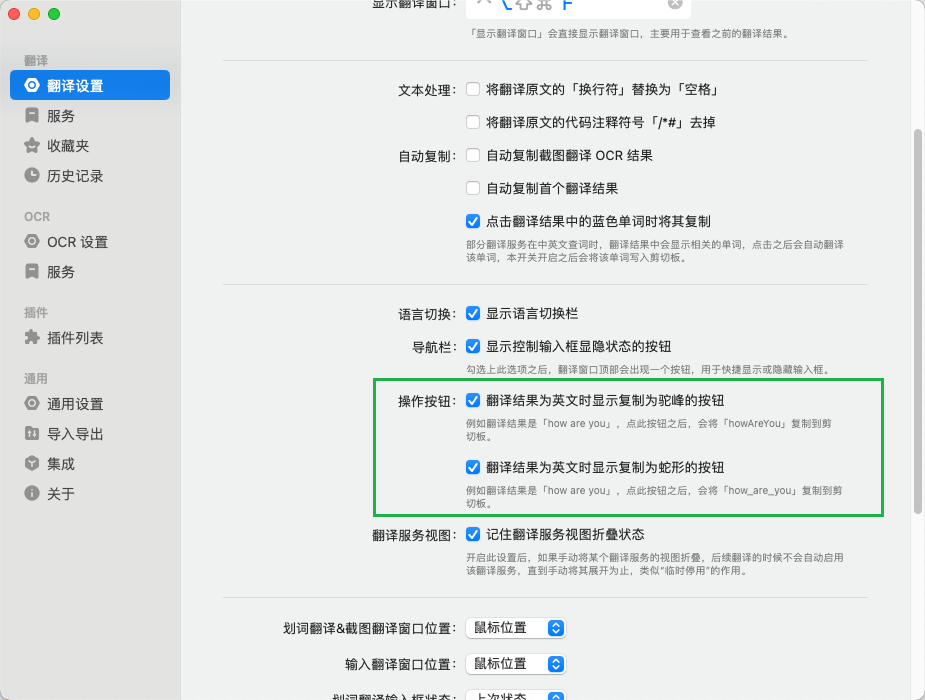Click the gear icon for OCR 设置

(32, 242)
